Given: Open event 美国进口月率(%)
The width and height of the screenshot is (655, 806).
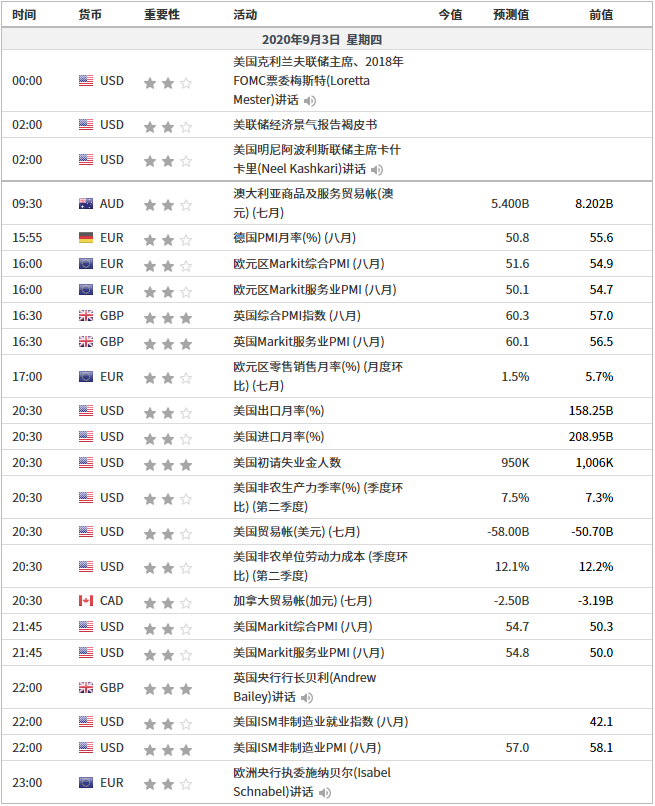Looking at the screenshot, I should 279,436.
